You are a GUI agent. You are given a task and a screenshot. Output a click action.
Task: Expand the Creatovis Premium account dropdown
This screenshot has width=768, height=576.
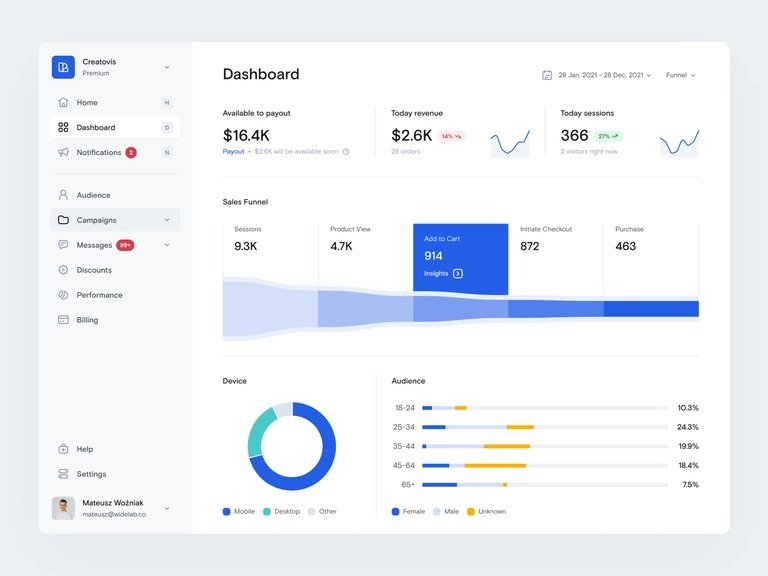point(167,67)
